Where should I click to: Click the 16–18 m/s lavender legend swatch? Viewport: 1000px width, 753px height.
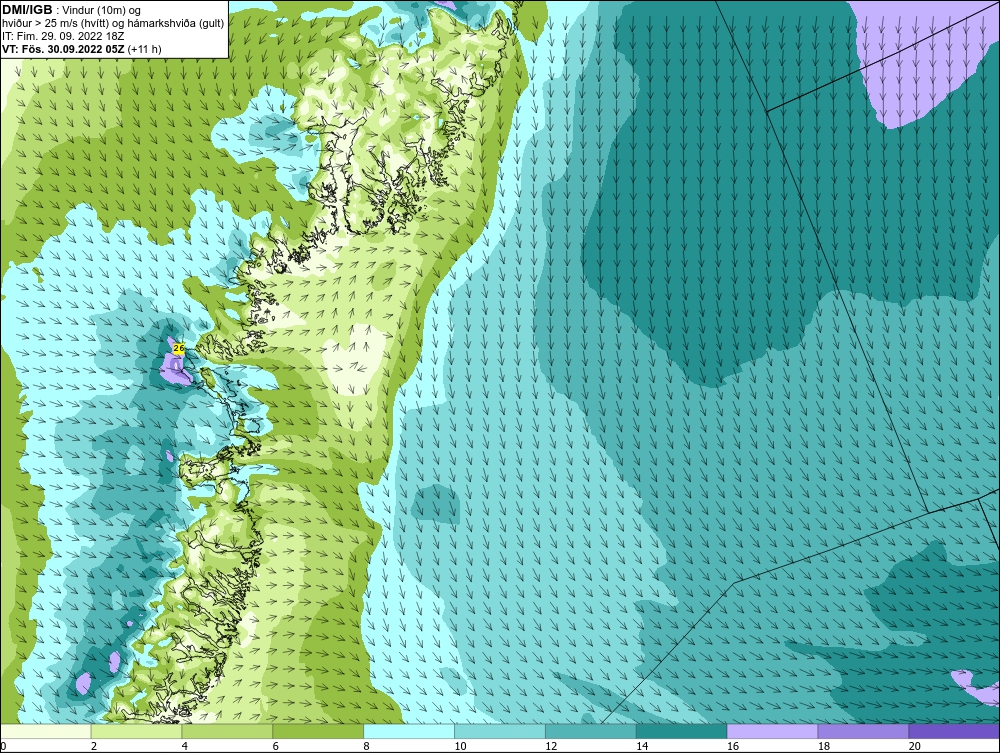pyautogui.click(x=772, y=731)
